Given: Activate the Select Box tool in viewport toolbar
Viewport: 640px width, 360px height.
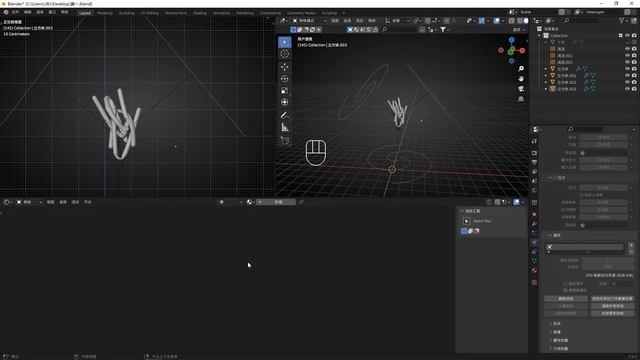Looking at the screenshot, I should tap(284, 42).
